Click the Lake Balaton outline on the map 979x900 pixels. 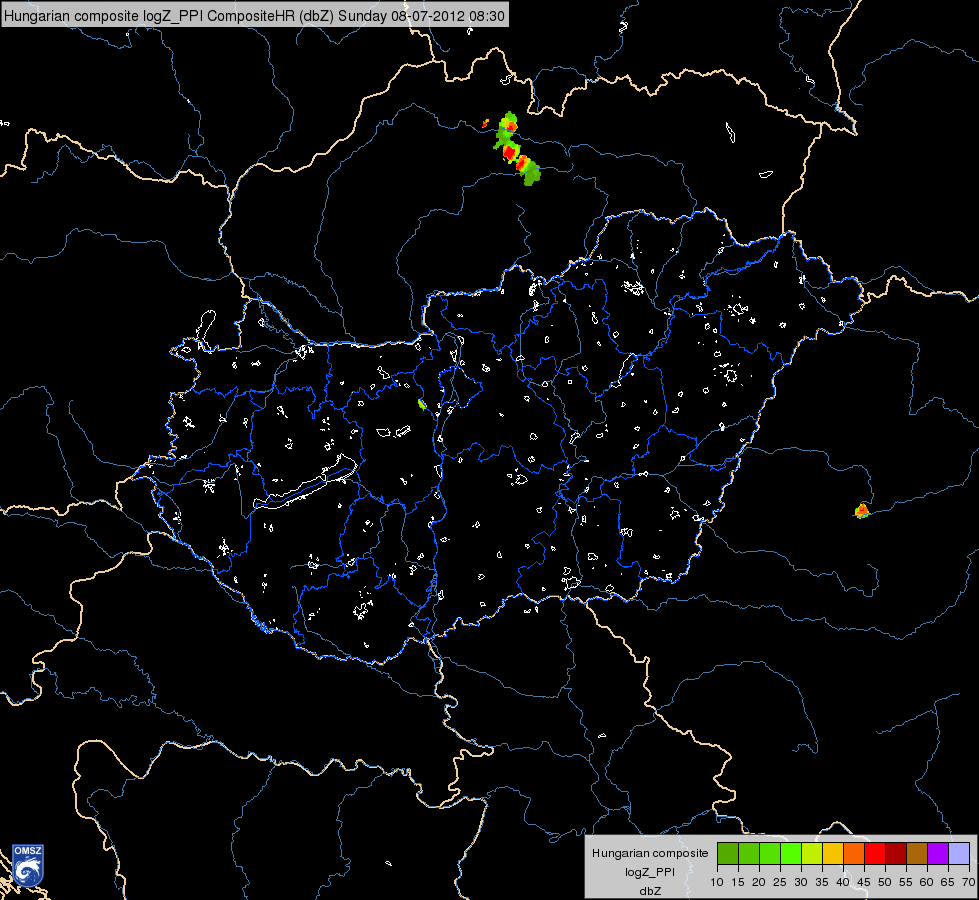click(306, 483)
